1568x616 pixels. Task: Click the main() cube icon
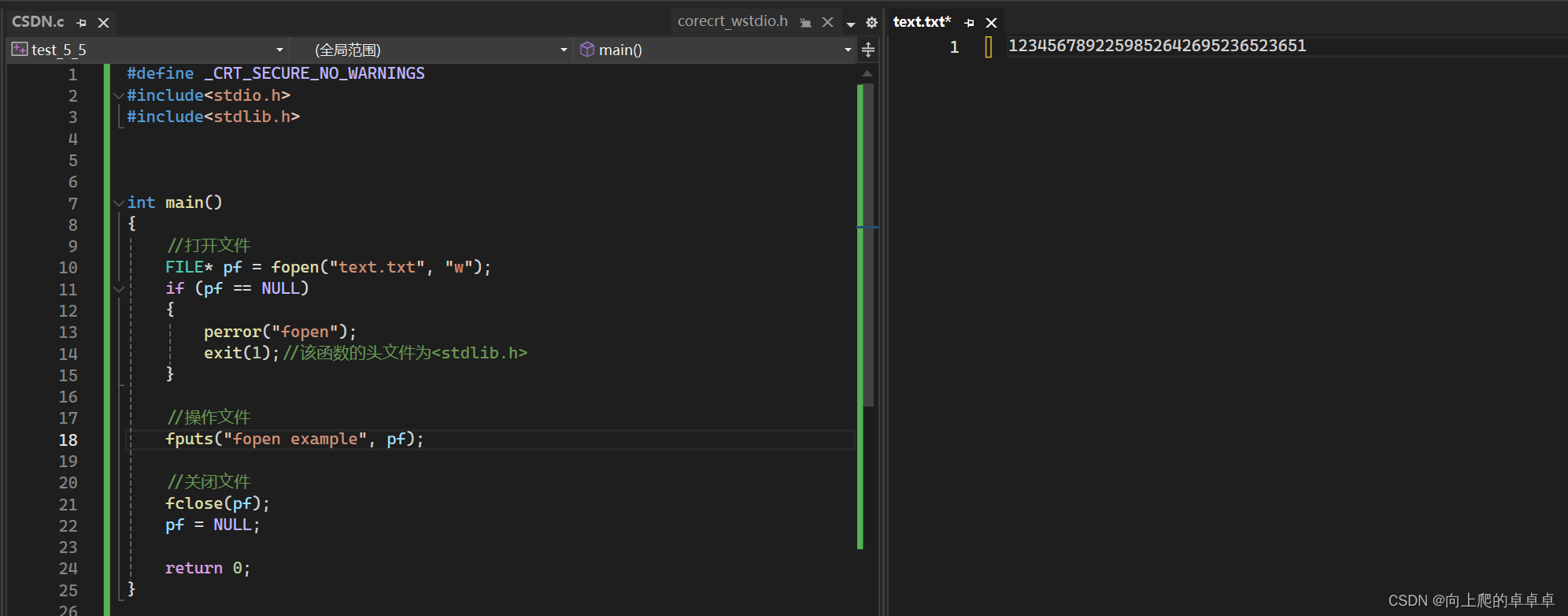(587, 50)
